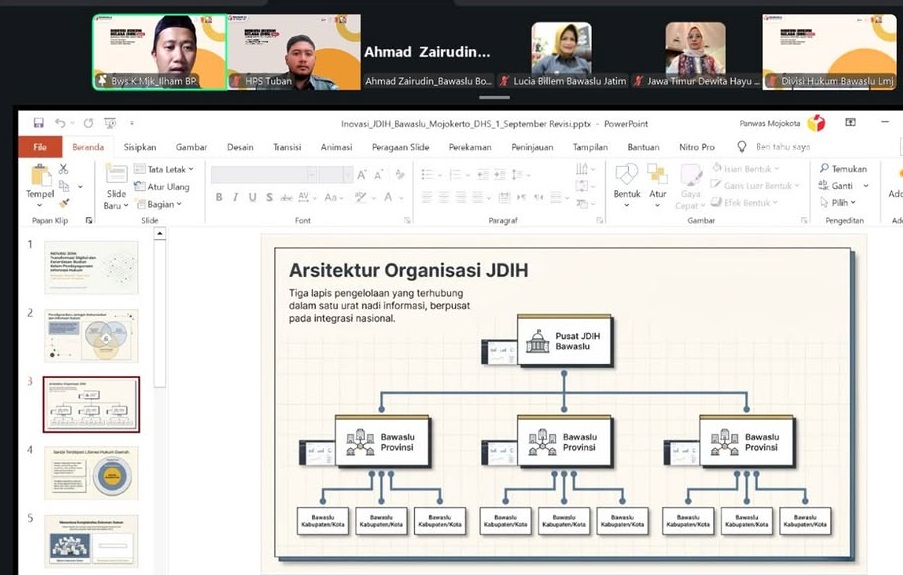Select slide 4 thumbnail in panel
Screen dimensions: 903x575
point(91,473)
